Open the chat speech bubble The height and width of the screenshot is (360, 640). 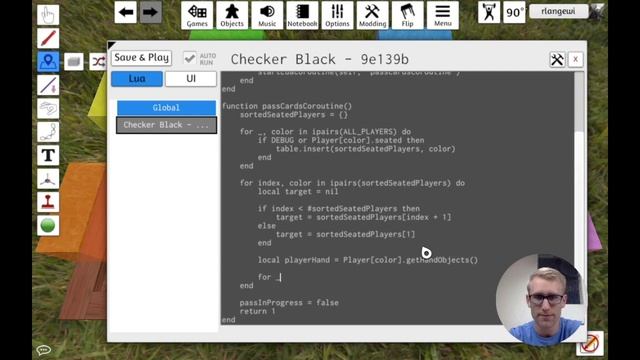point(44,350)
